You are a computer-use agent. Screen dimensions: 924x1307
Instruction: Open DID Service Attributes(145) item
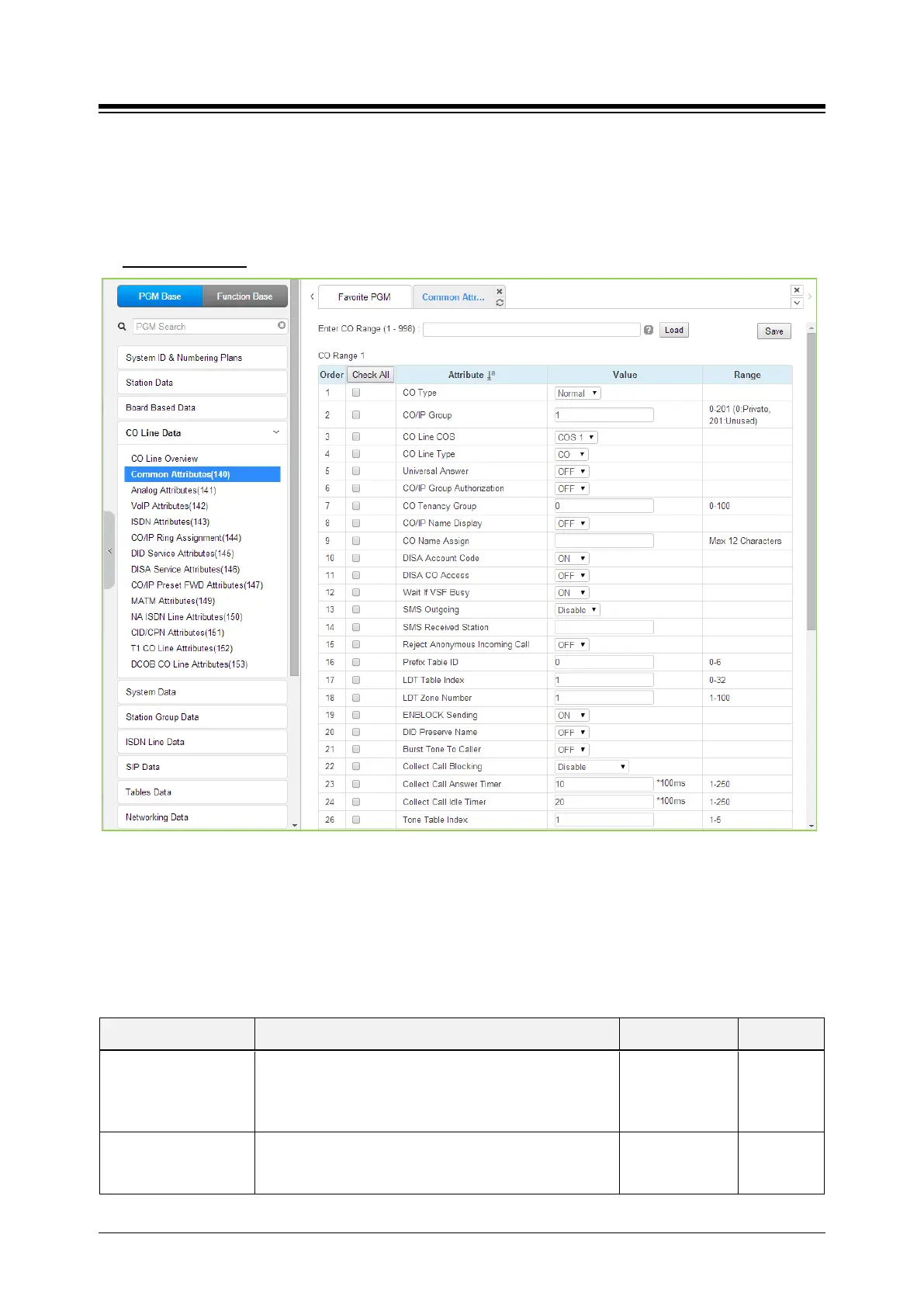point(182,553)
